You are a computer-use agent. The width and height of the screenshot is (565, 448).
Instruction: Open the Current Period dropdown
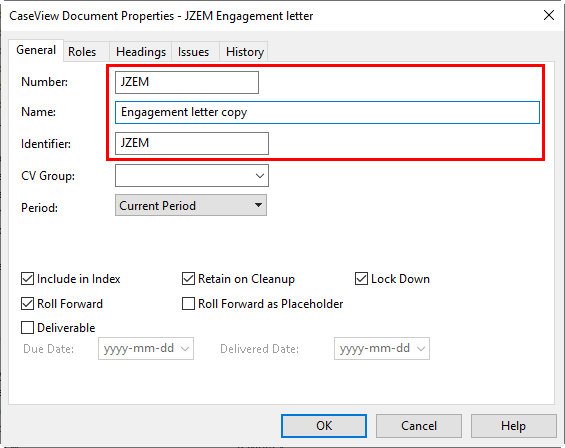coord(191,205)
